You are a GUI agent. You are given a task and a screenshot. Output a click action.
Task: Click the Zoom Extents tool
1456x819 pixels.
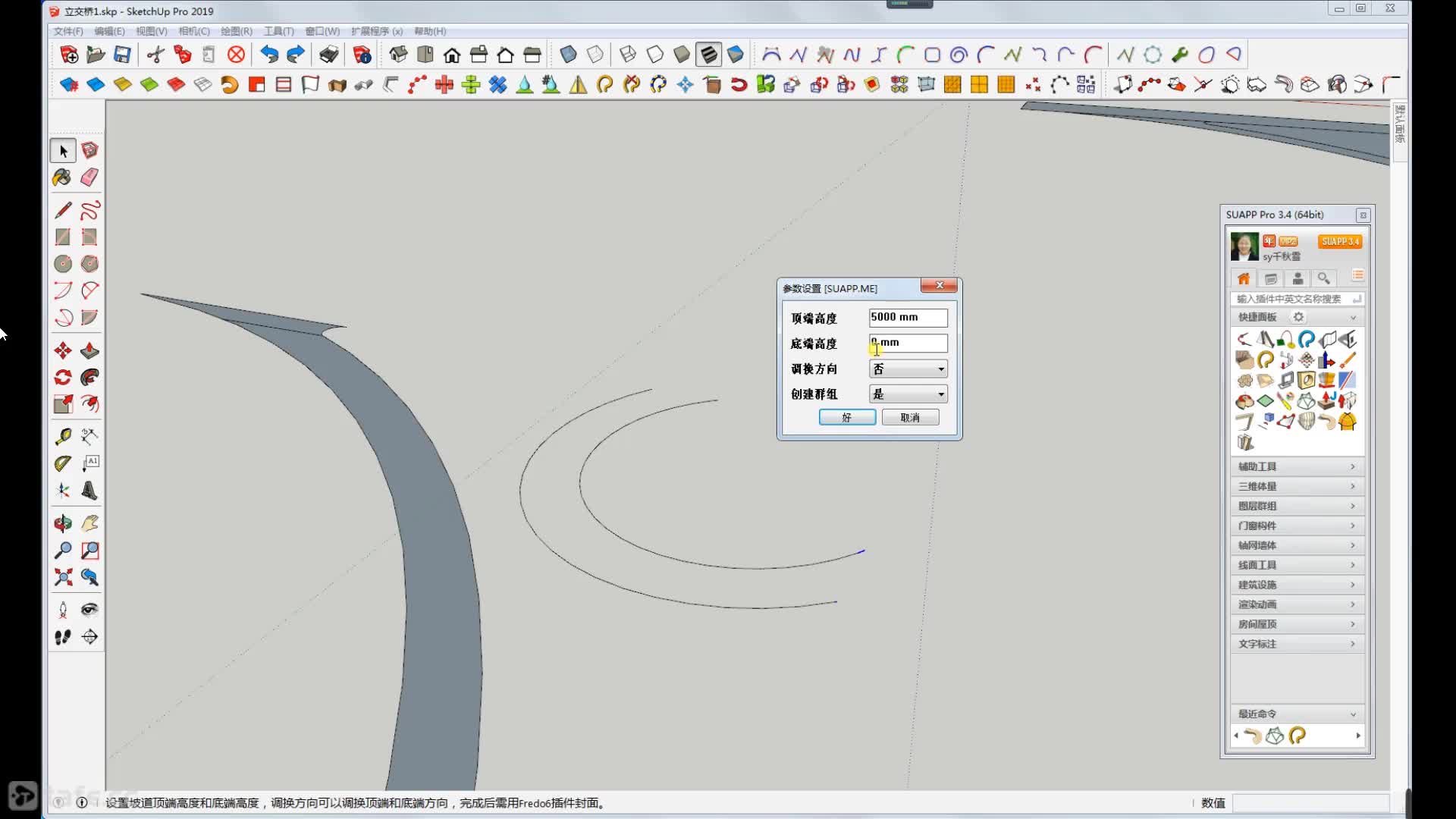pos(63,577)
